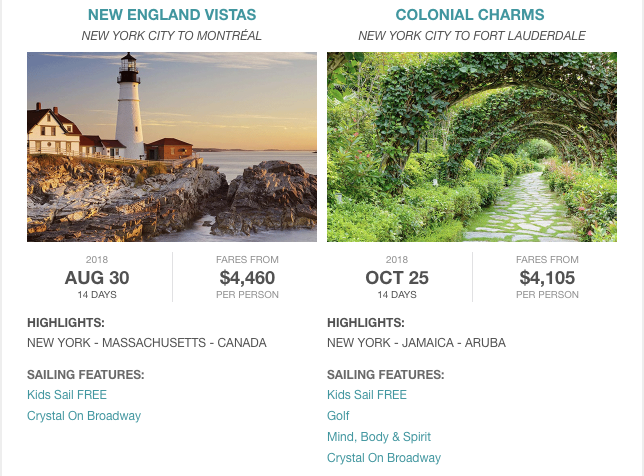Screen dimensions: 644x476
Task: Click the $4,460 fare price
Action: click(x=247, y=278)
